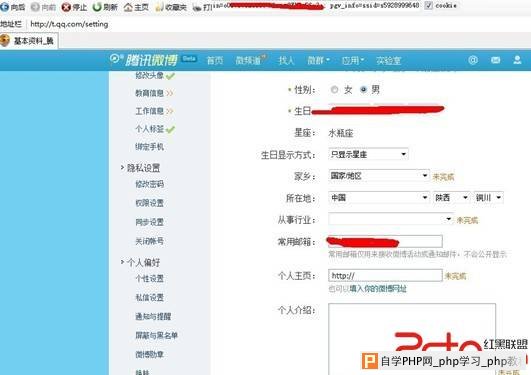
Task: Open the 生日显示方式 dropdown
Action: (x=368, y=154)
